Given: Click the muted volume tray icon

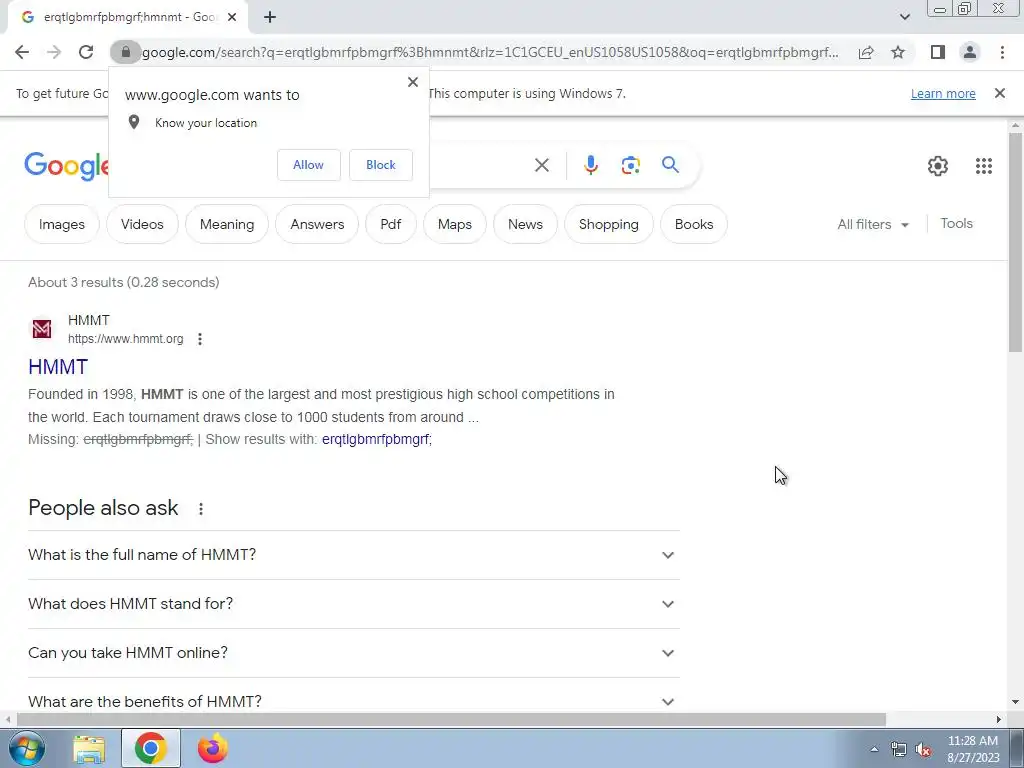Looking at the screenshot, I should coord(923,750).
